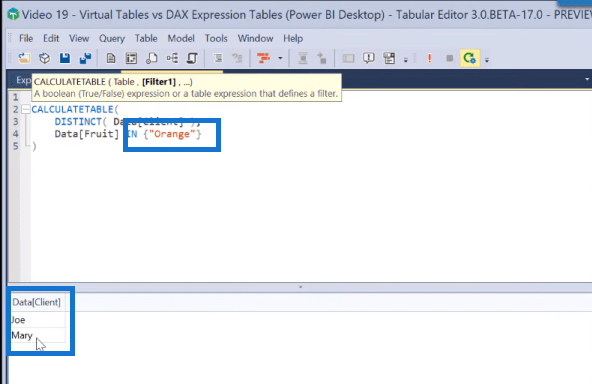Viewport: 592px width, 384px height.
Task: Open the Query menu
Action: coord(112,39)
